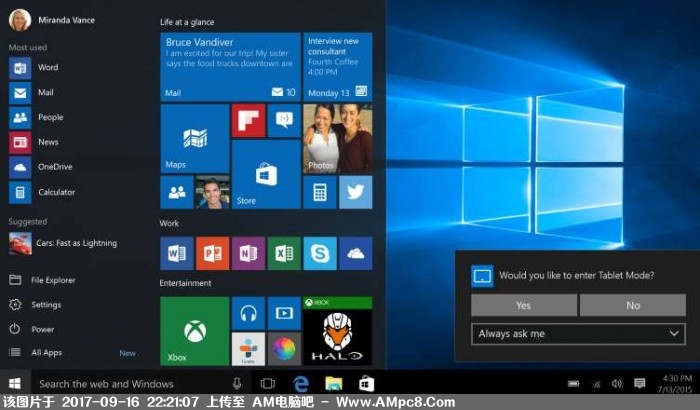Click the volume speaker icon

[617, 384]
